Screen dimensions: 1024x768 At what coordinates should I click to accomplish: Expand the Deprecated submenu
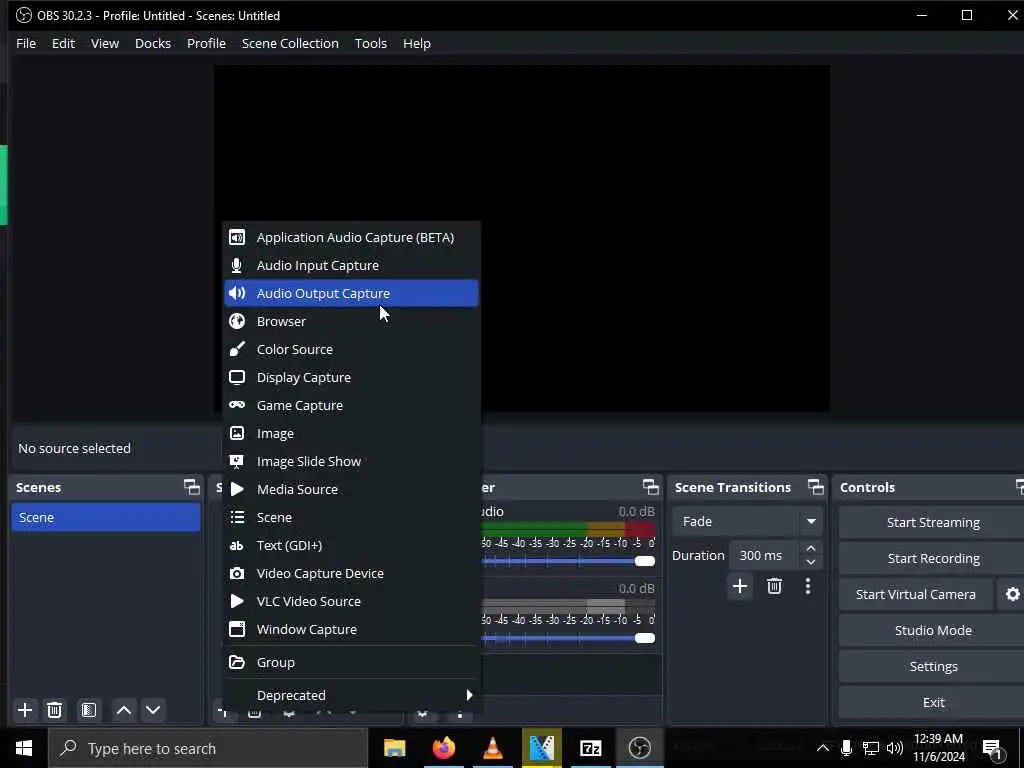(x=351, y=695)
